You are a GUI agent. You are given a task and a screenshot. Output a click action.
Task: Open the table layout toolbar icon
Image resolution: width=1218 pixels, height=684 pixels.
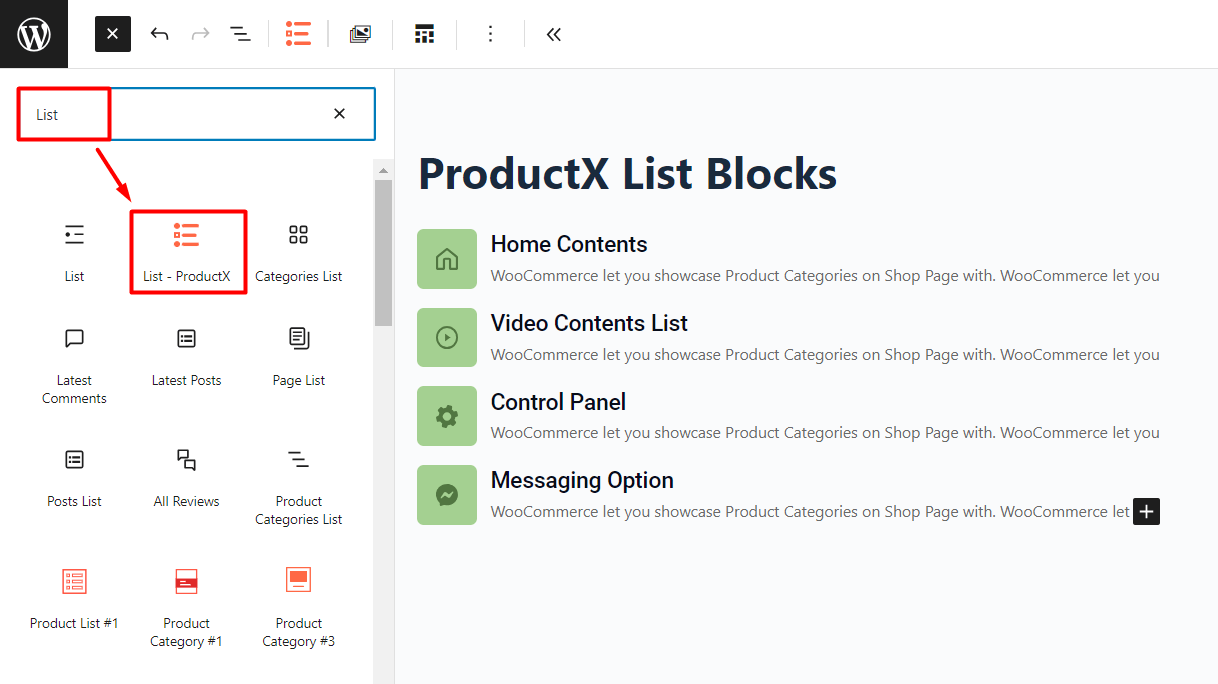pyautogui.click(x=425, y=34)
